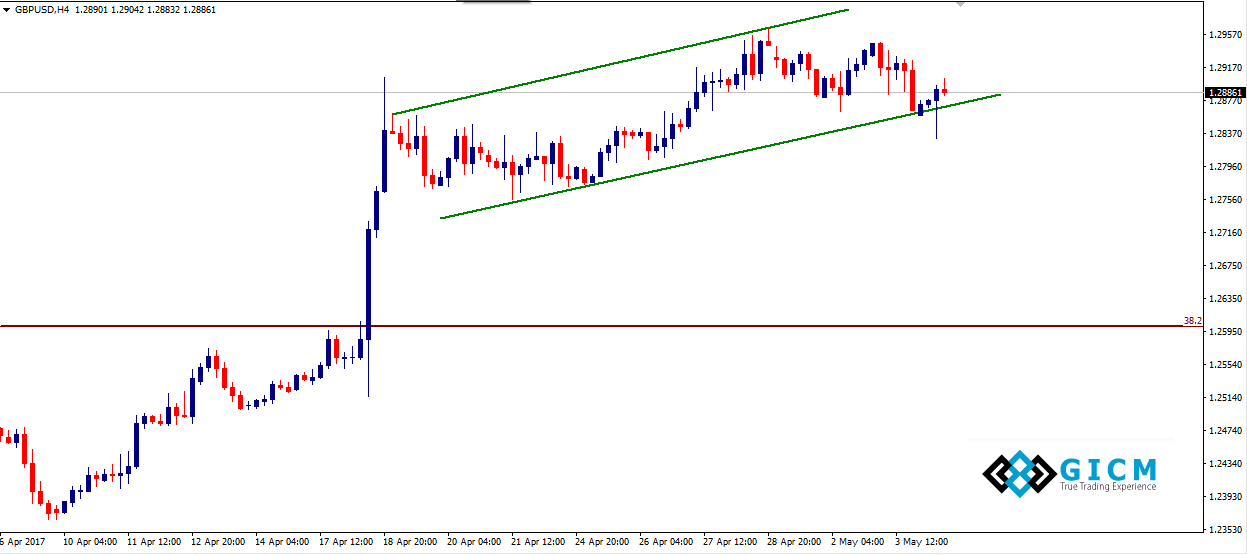Click the 18 Apr 20:00 time label
Image resolution: width=1247 pixels, height=555 pixels.
coord(410,542)
